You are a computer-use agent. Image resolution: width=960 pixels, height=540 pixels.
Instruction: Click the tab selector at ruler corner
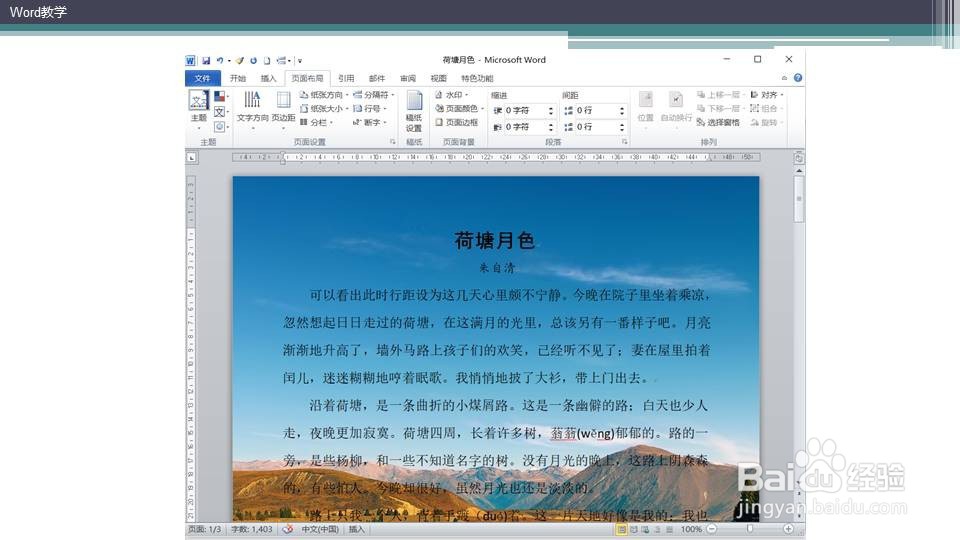(x=192, y=157)
